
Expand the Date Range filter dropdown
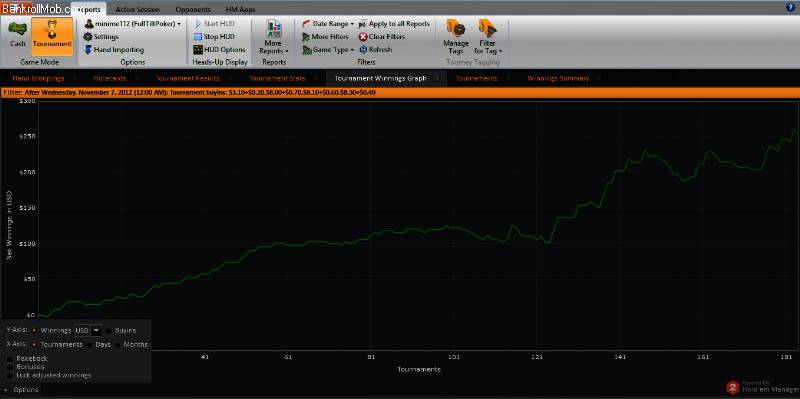(x=329, y=24)
